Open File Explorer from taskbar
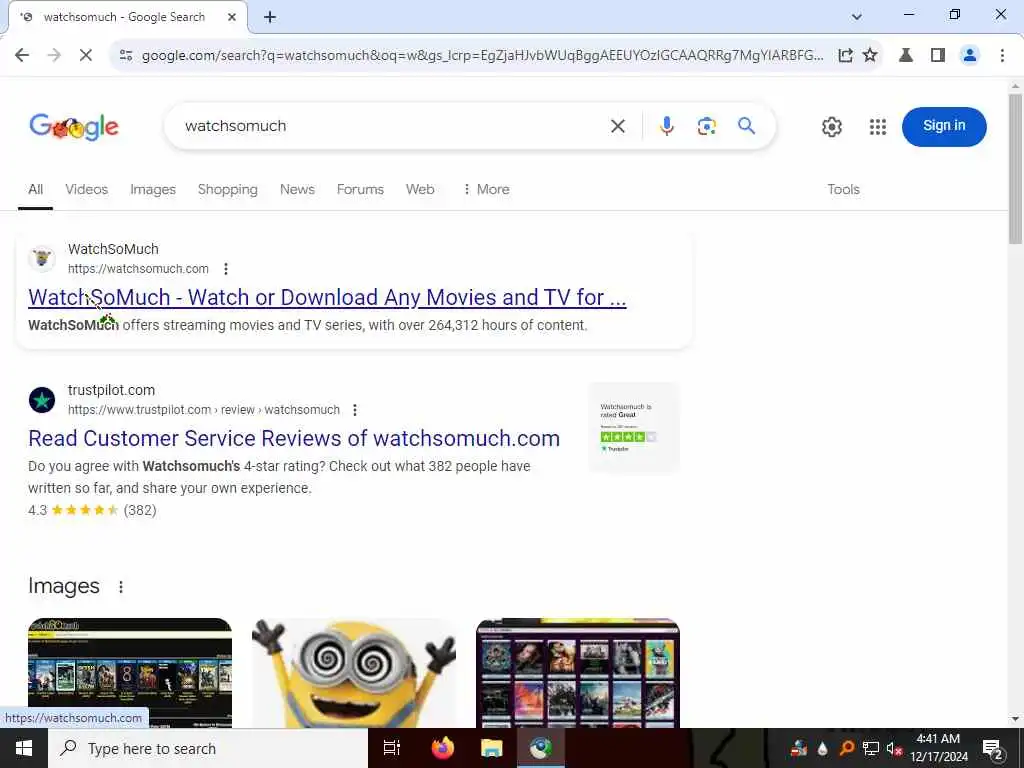Screen dimensions: 1024x768 pos(492,748)
